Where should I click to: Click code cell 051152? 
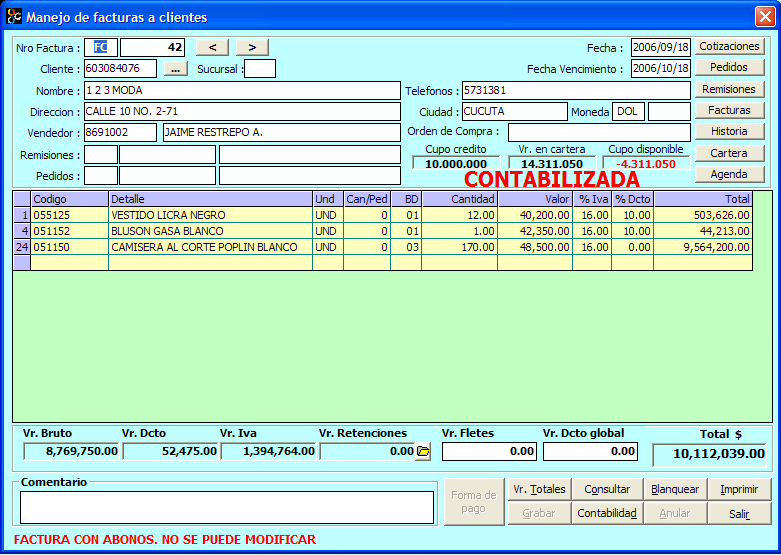click(x=70, y=231)
